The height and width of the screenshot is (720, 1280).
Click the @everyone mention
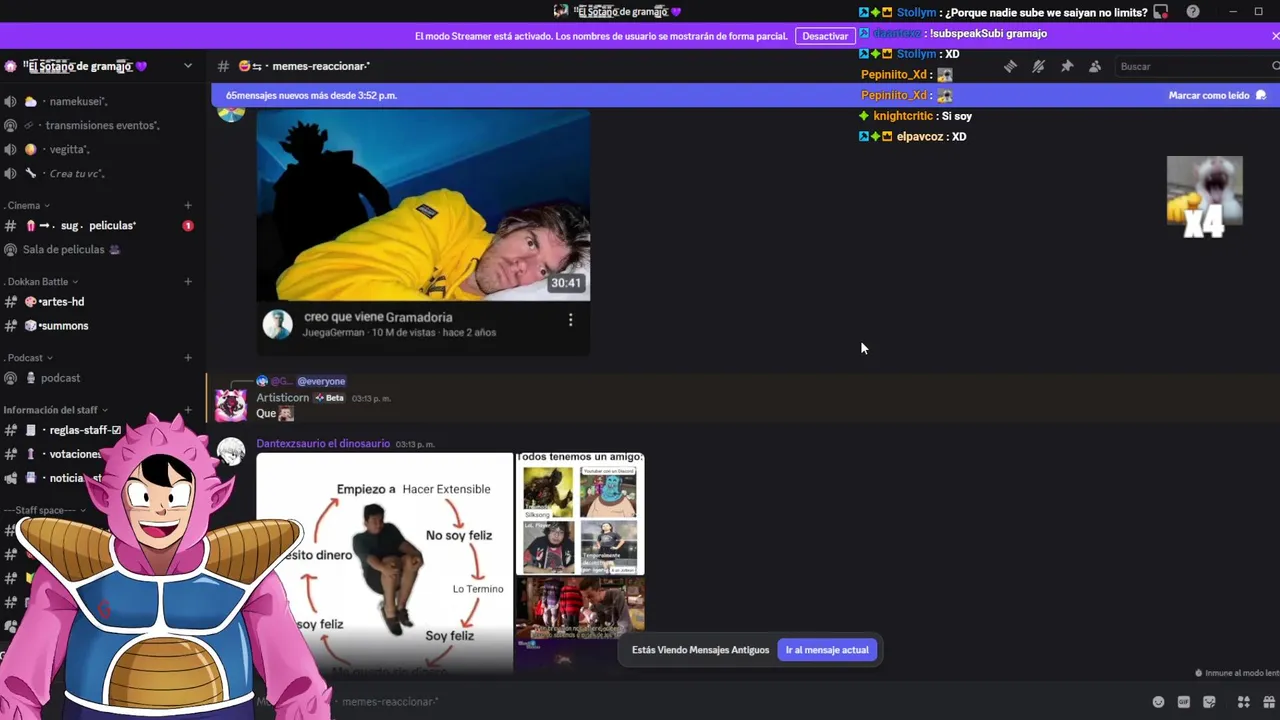[321, 381]
